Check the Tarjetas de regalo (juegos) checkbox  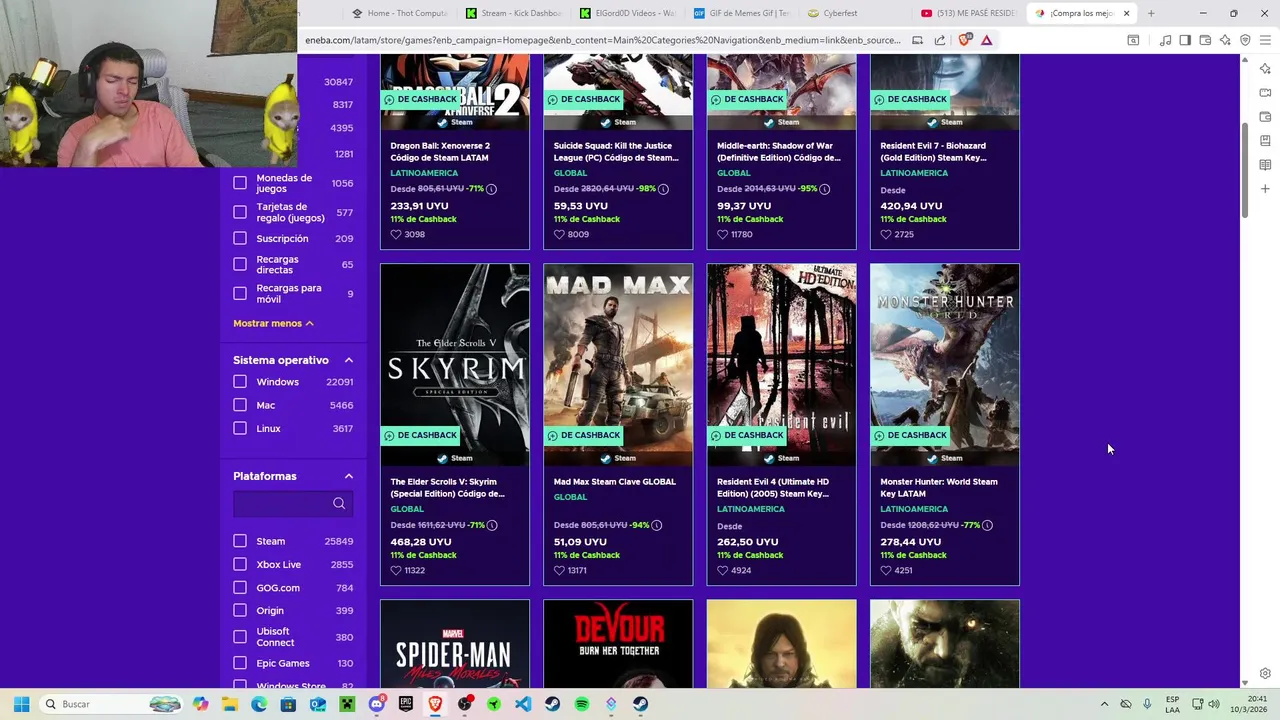240,212
